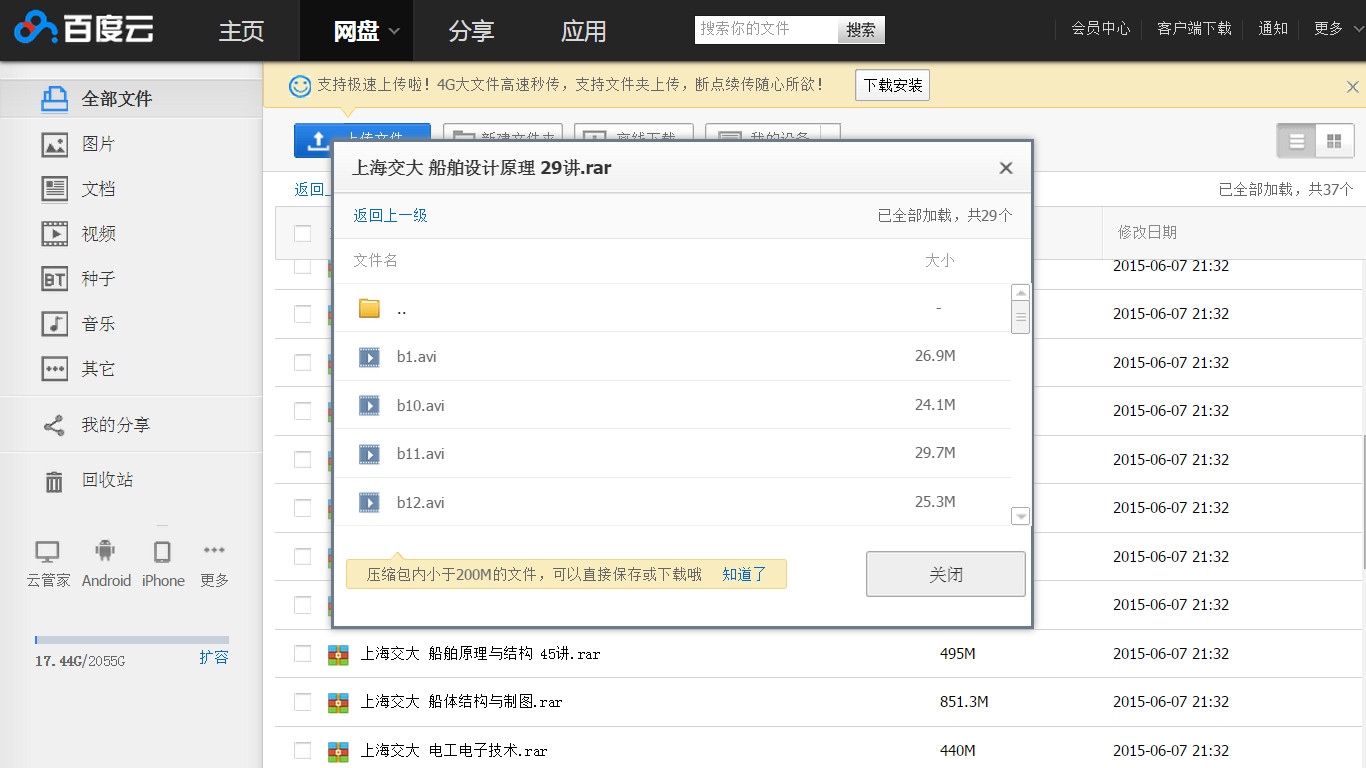This screenshot has width=1366, height=768.
Task: Click the b12.avi video file icon
Action: coord(369,502)
